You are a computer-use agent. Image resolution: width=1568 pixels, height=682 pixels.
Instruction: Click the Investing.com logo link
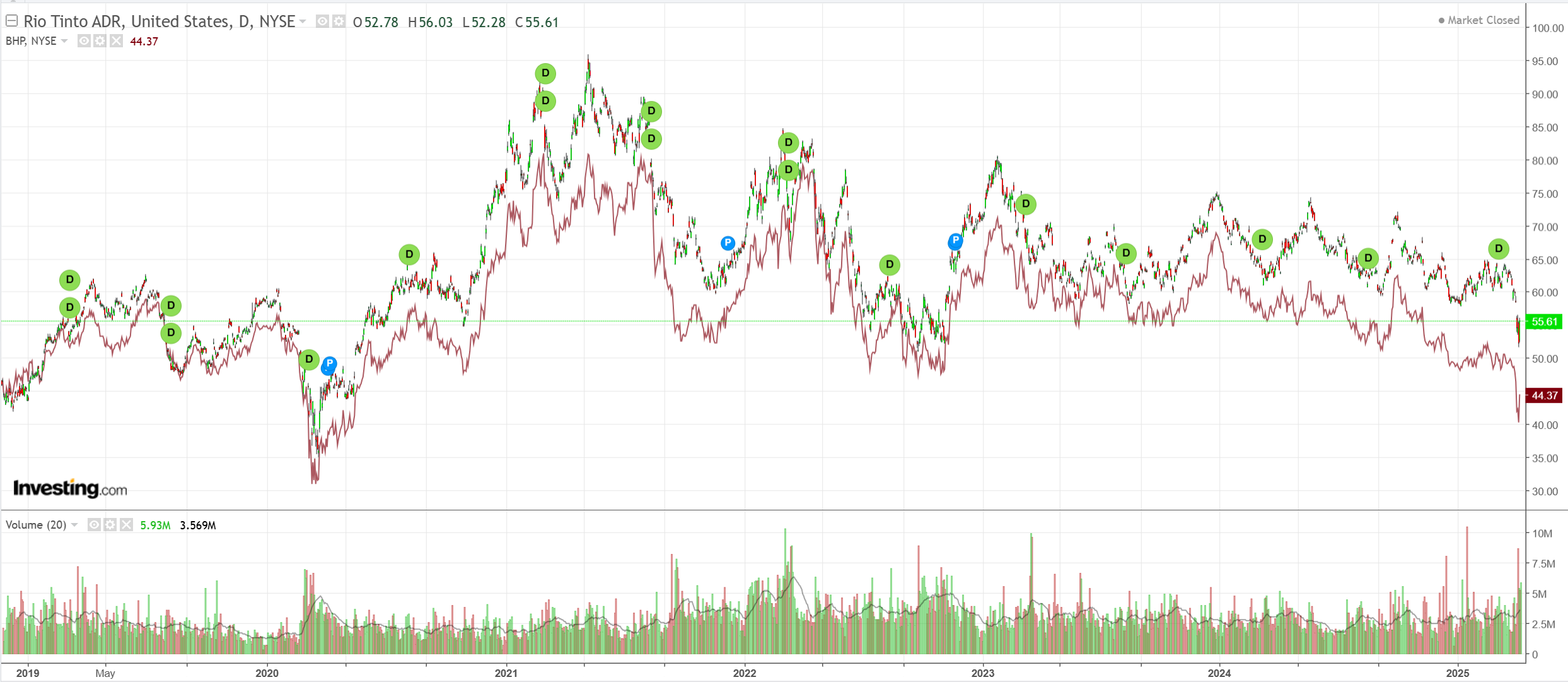point(70,488)
